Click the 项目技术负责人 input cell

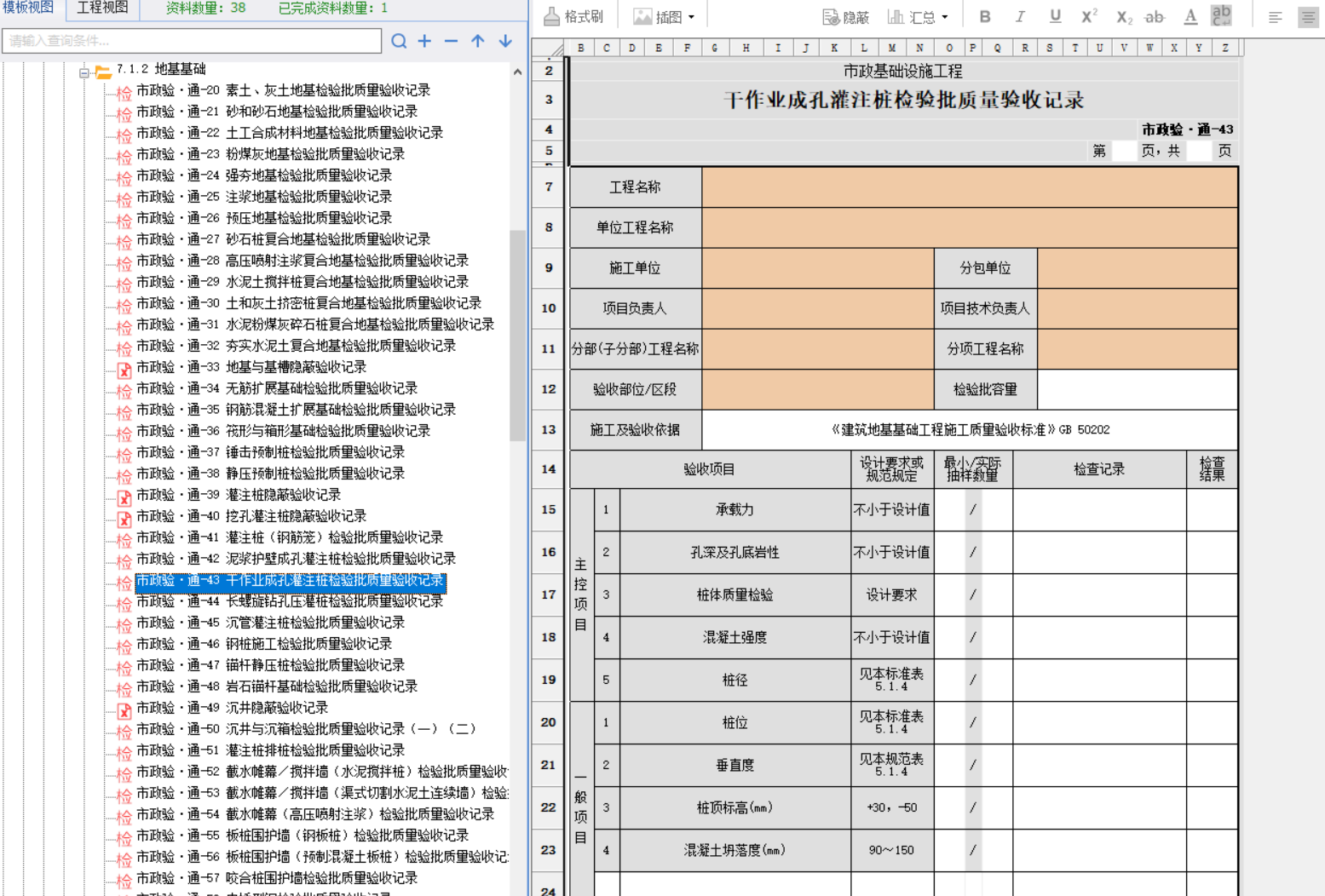tap(1138, 308)
